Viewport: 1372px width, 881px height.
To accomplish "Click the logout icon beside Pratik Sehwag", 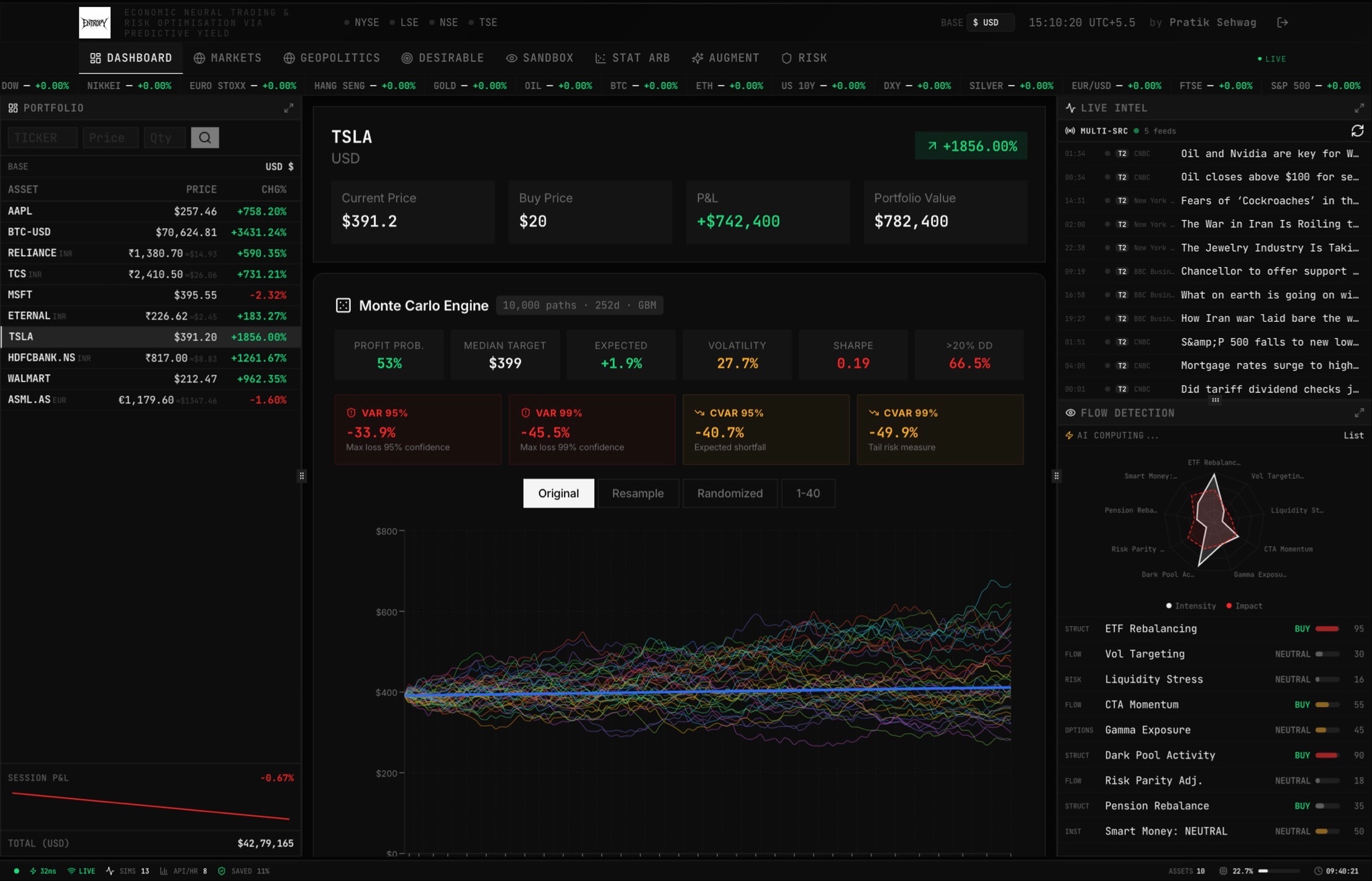I will point(1283,22).
